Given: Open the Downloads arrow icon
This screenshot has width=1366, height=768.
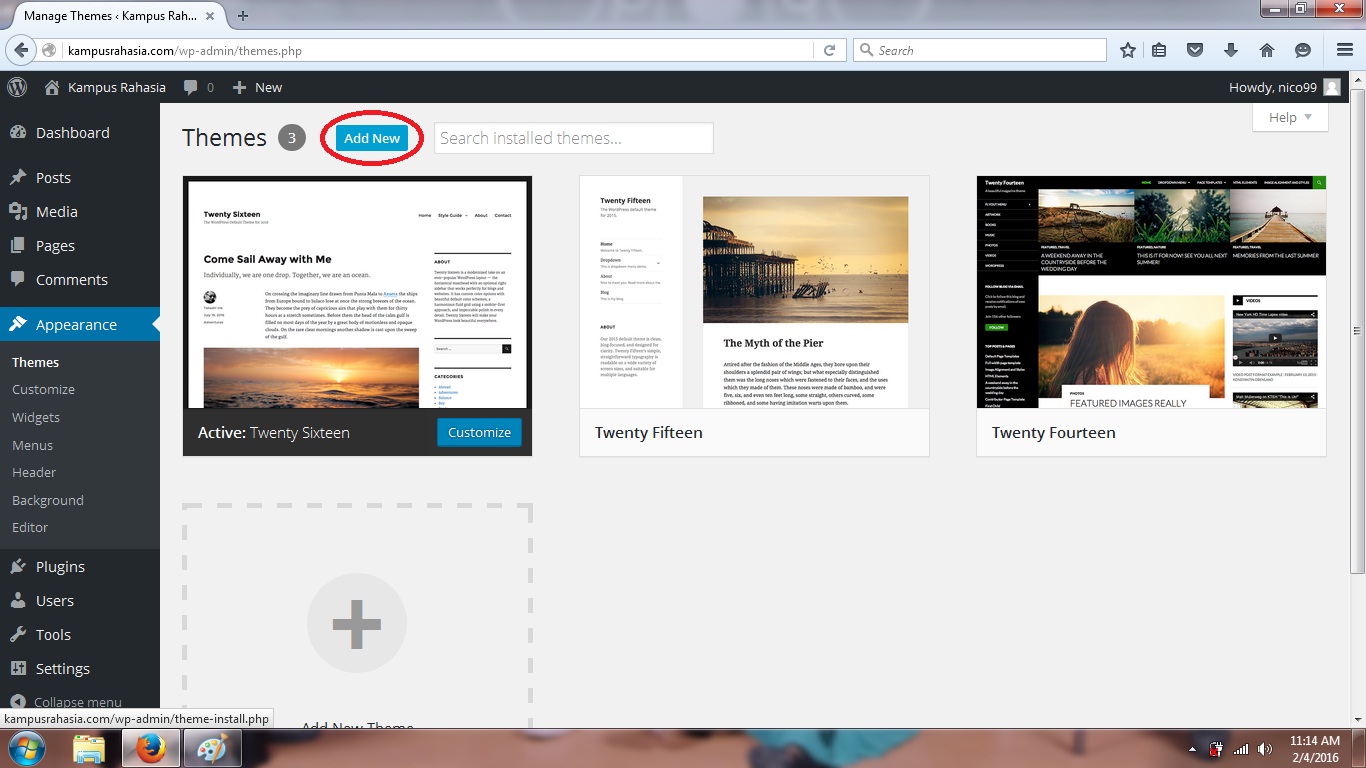Looking at the screenshot, I should (x=1230, y=50).
